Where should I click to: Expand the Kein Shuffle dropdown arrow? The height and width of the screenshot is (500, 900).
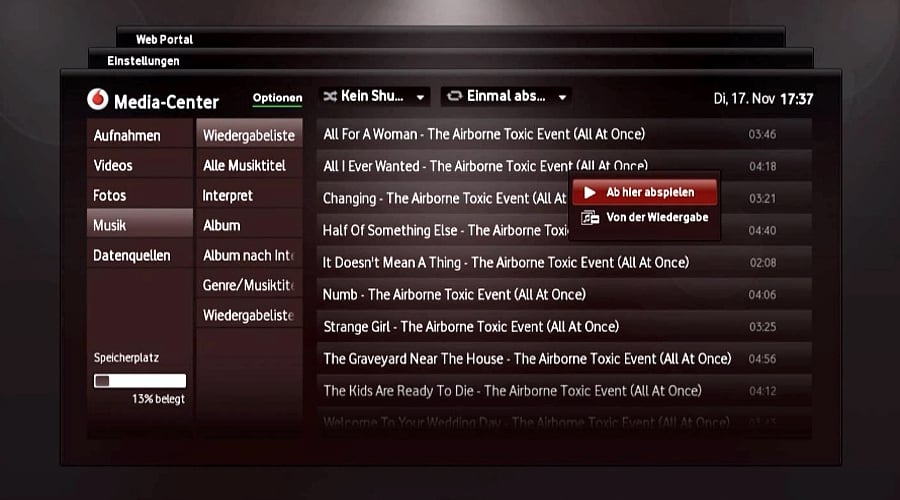coord(421,98)
